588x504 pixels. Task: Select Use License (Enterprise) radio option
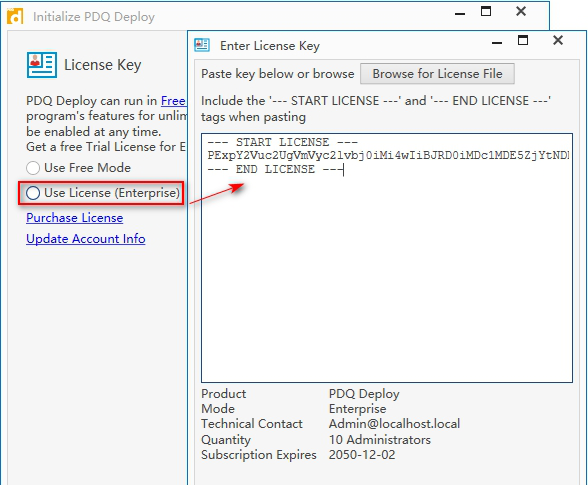33,193
